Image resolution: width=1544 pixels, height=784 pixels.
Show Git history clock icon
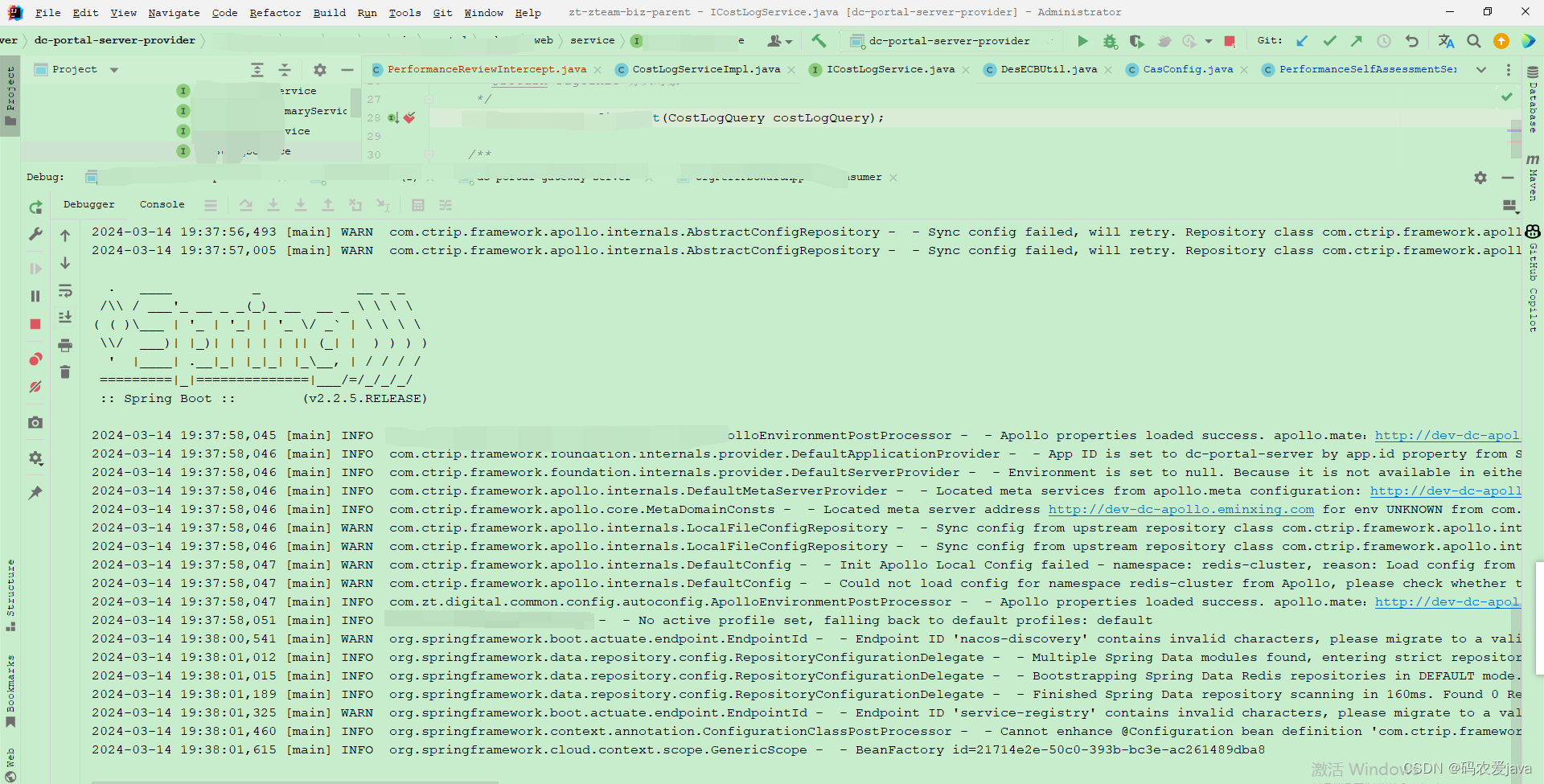1384,40
